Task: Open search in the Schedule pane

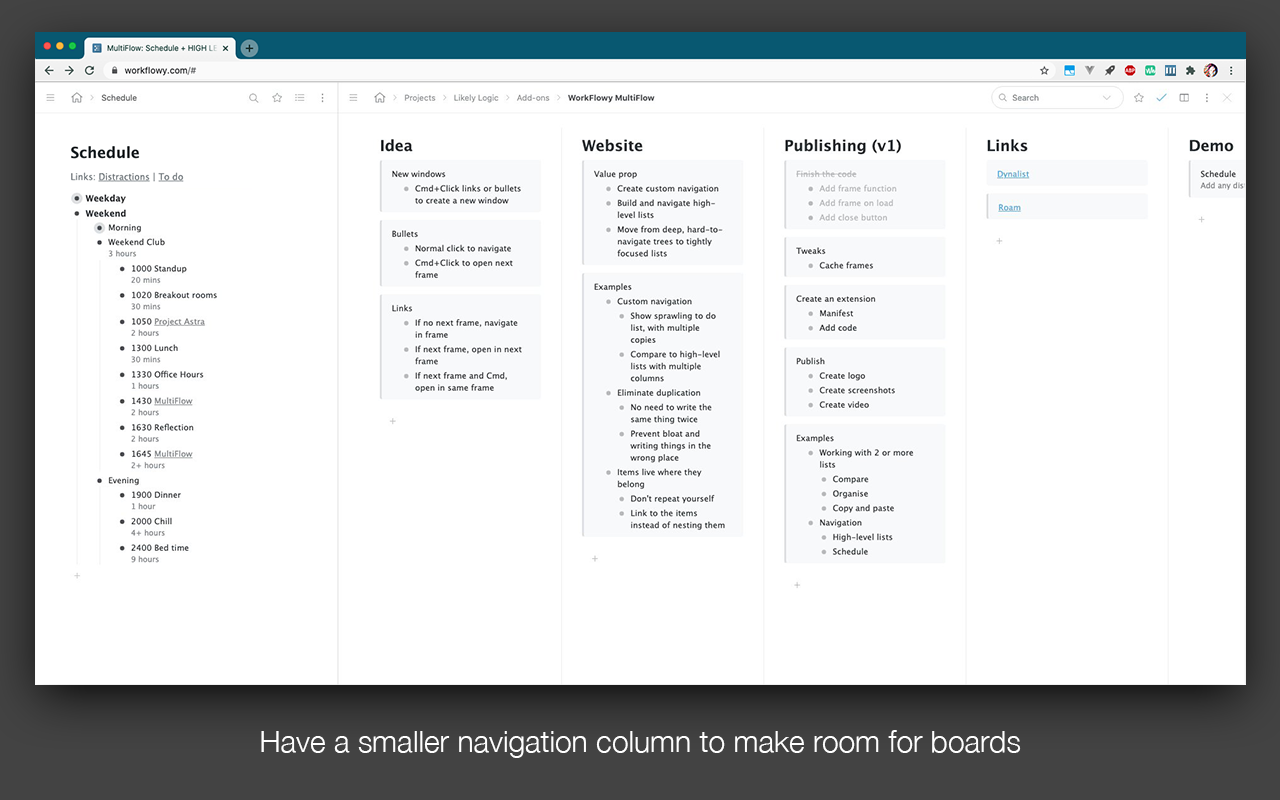Action: tap(254, 97)
